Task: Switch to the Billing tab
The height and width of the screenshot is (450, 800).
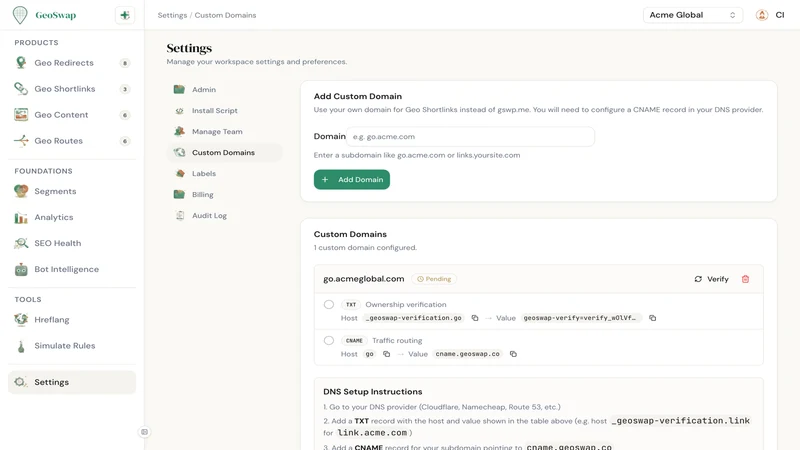Action: [224, 194]
